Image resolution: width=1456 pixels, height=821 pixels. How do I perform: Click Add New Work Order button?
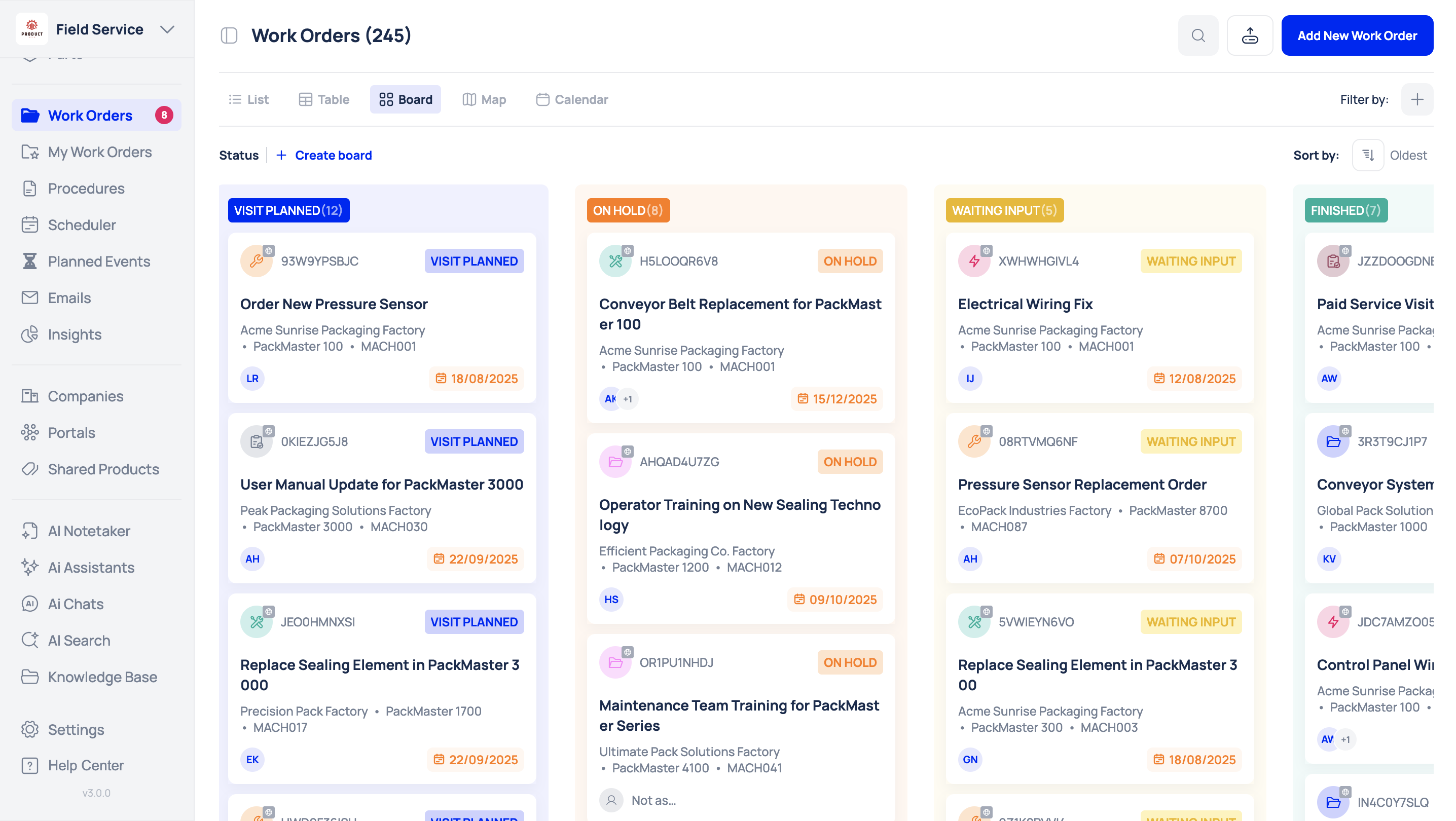(x=1357, y=35)
